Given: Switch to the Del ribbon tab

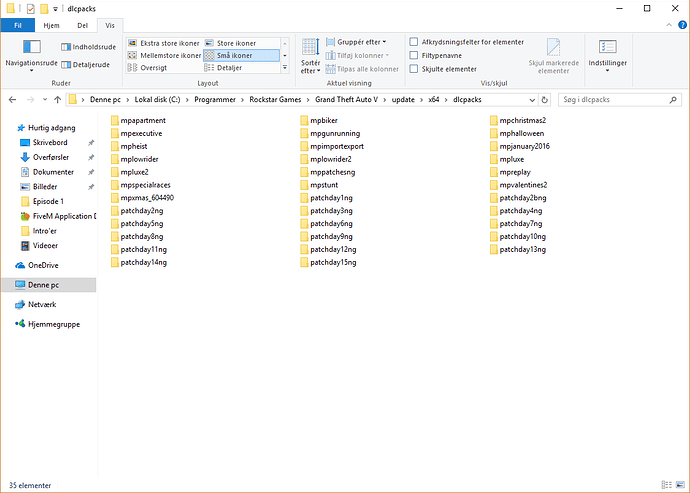Looking at the screenshot, I should coord(83,25).
